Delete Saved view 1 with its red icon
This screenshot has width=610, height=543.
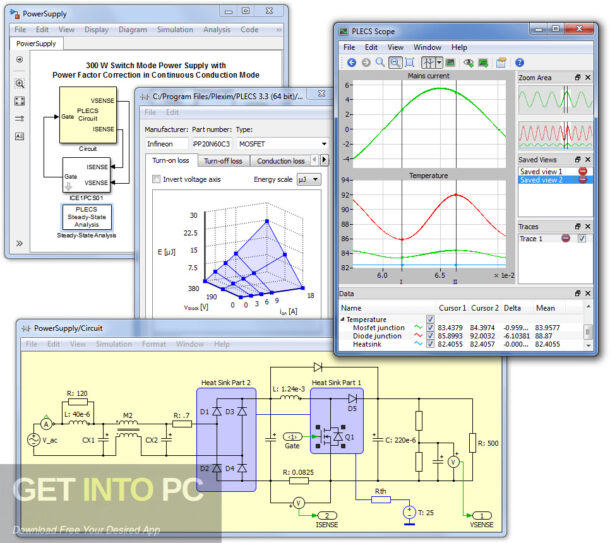tap(582, 171)
